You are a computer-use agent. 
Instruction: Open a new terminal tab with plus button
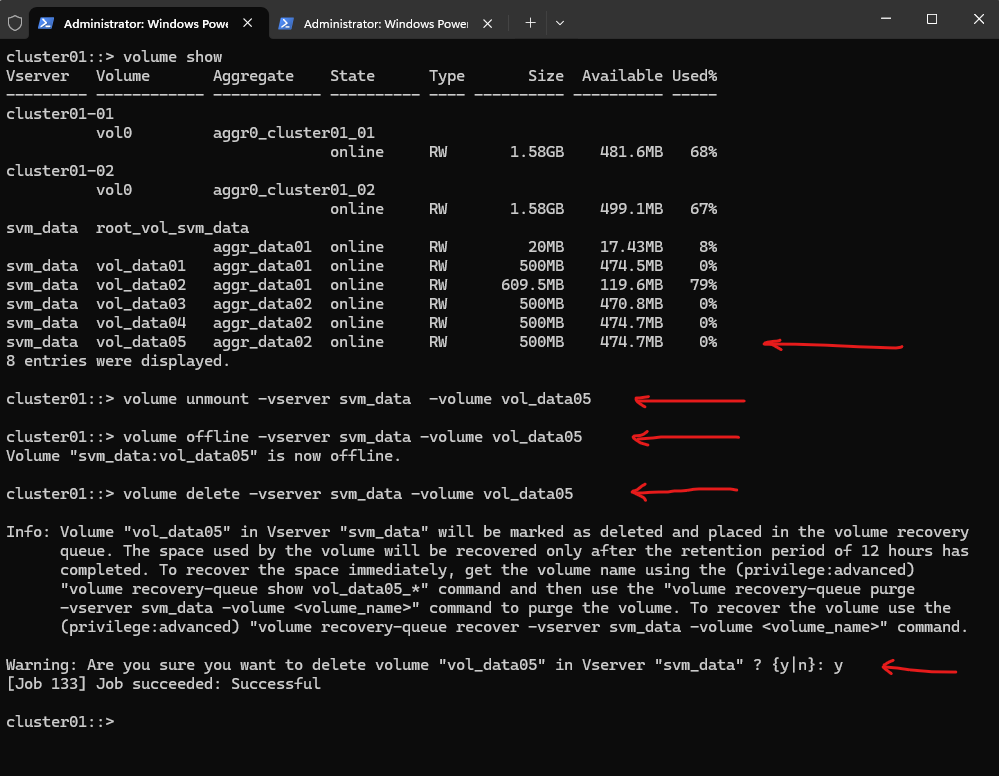[530, 22]
